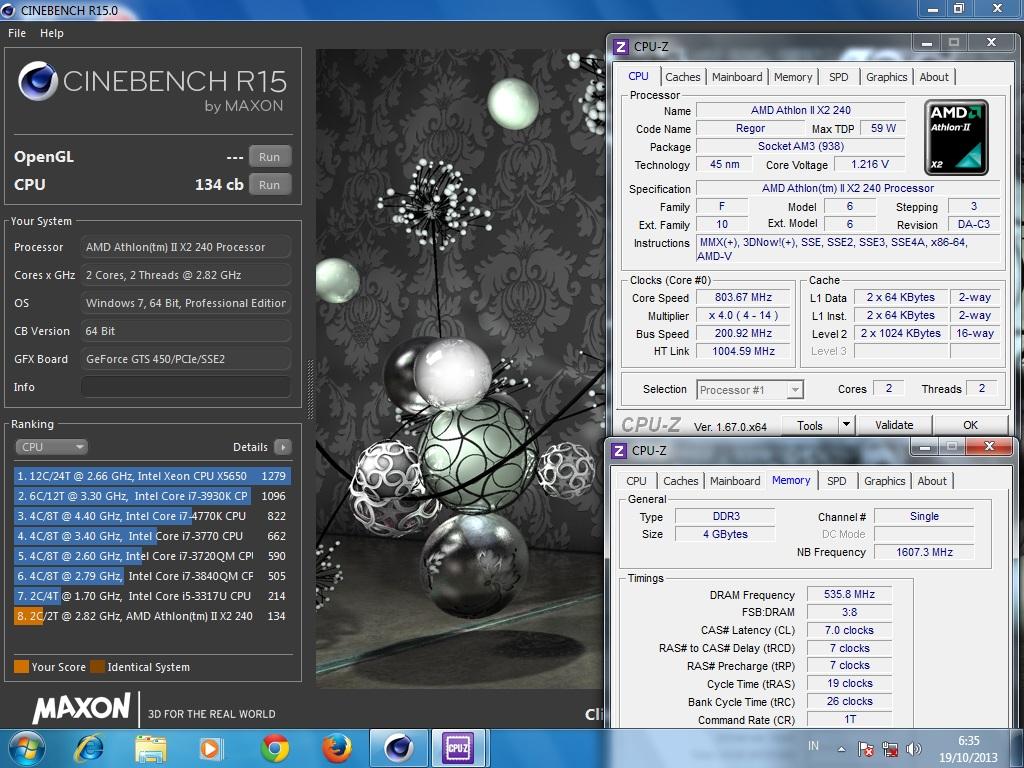
Task: Click the IN language indicator
Action: click(x=813, y=745)
